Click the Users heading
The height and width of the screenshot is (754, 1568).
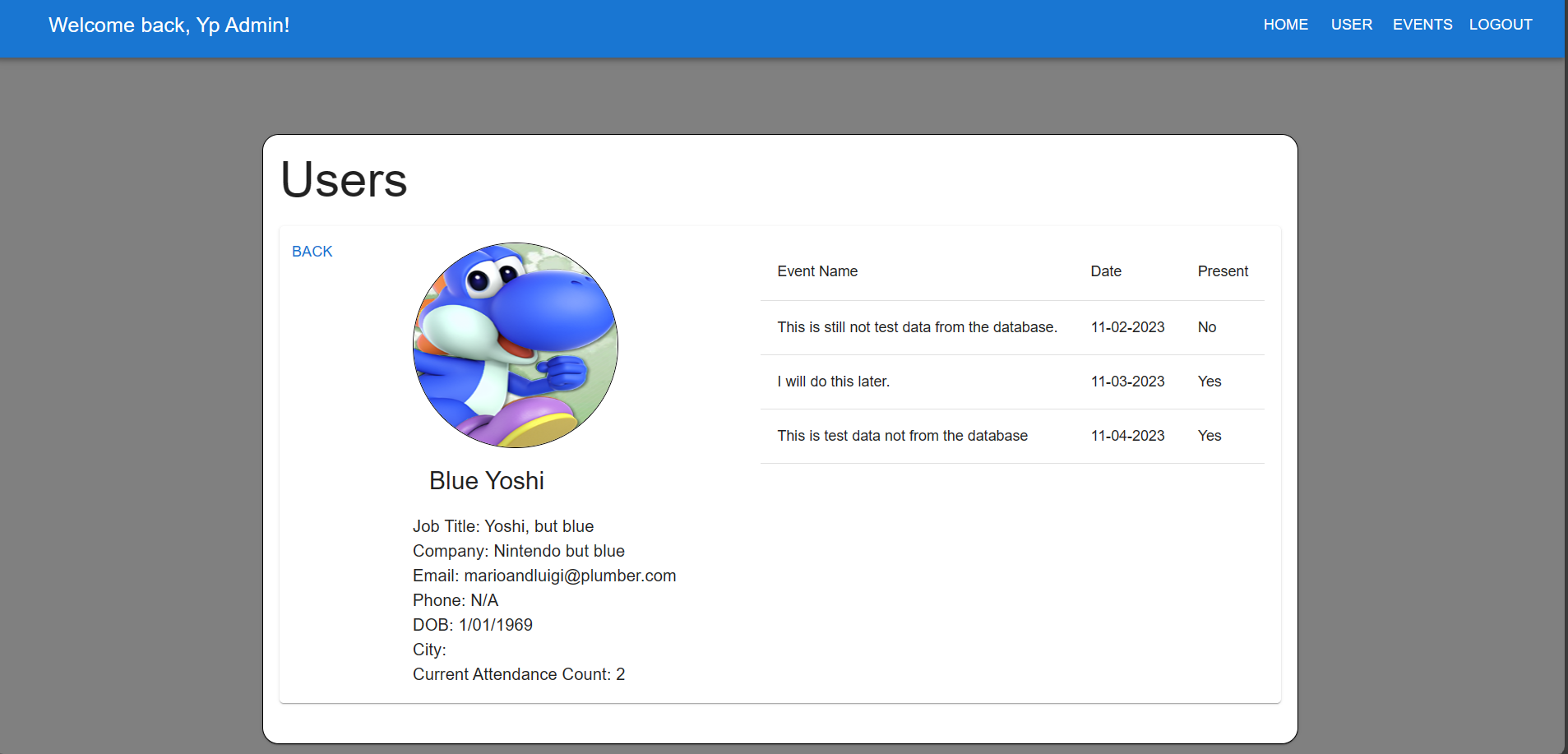[344, 179]
